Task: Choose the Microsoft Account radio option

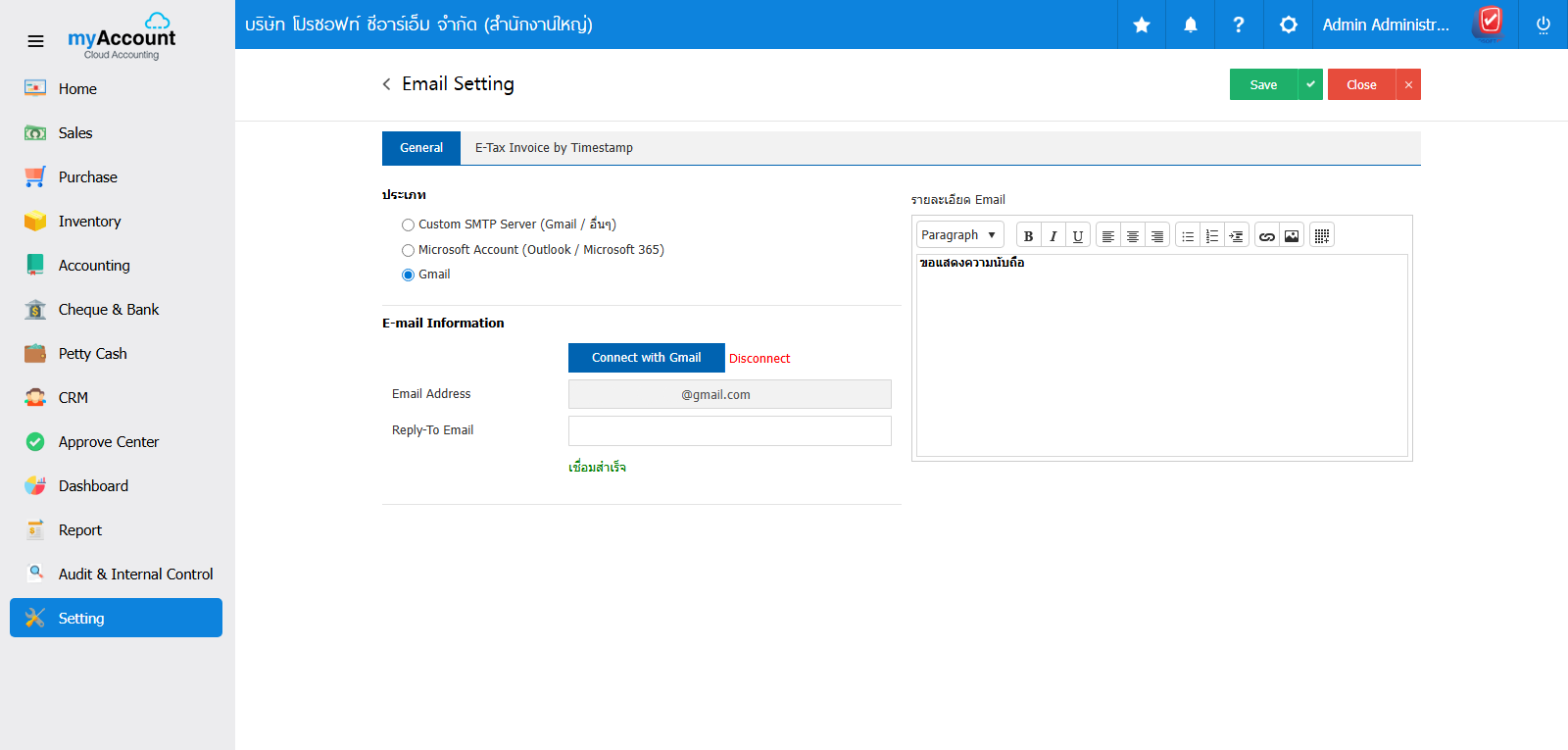Action: coord(408,251)
